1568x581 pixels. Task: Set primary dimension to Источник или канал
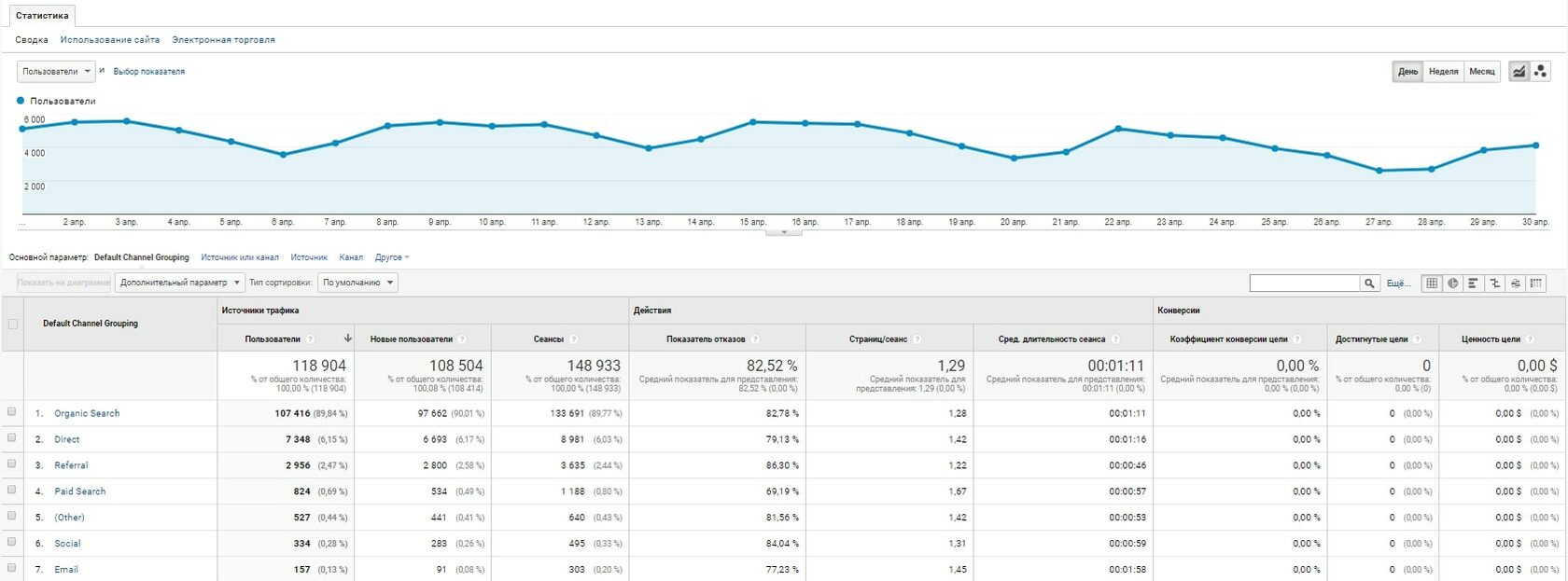(x=240, y=257)
